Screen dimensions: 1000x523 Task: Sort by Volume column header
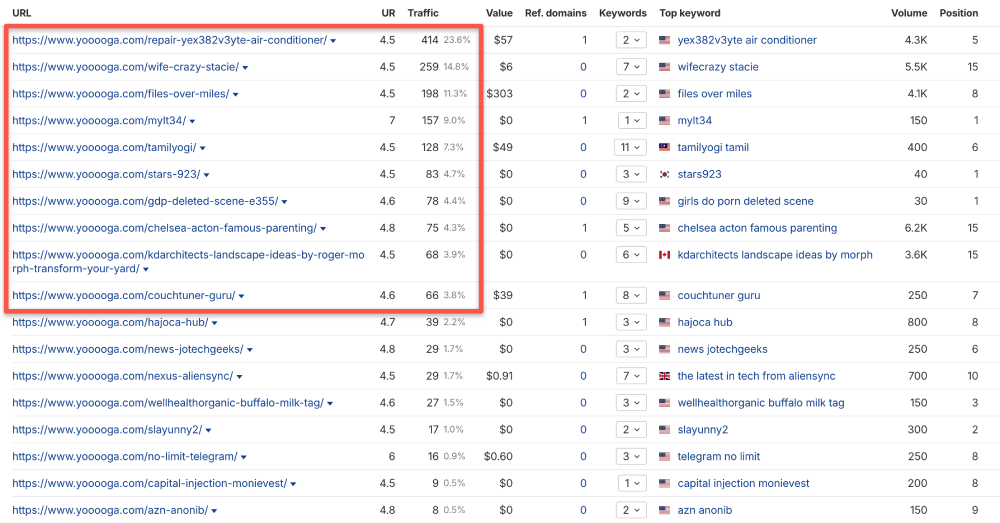tap(909, 13)
